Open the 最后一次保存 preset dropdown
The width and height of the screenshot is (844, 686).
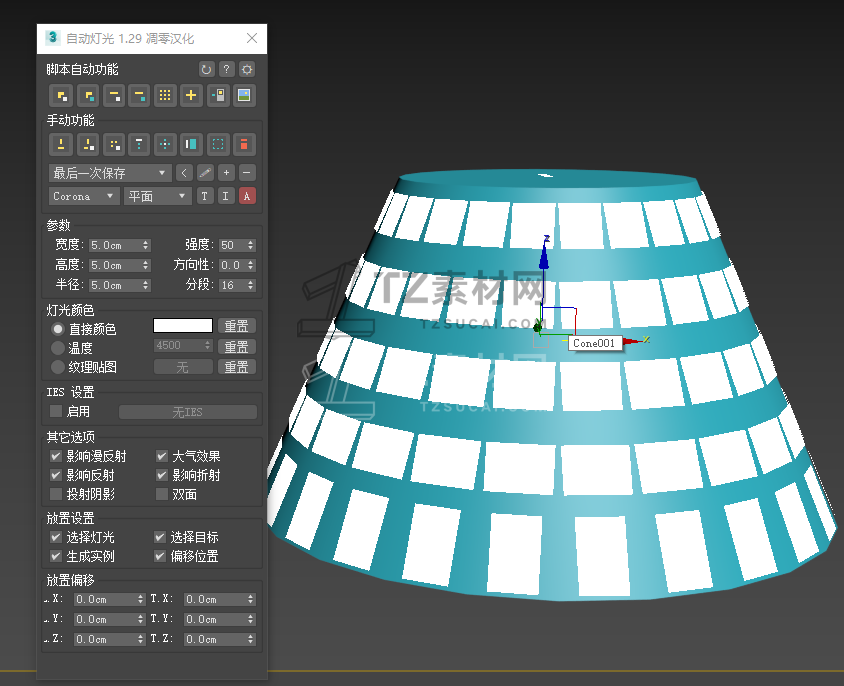[109, 173]
